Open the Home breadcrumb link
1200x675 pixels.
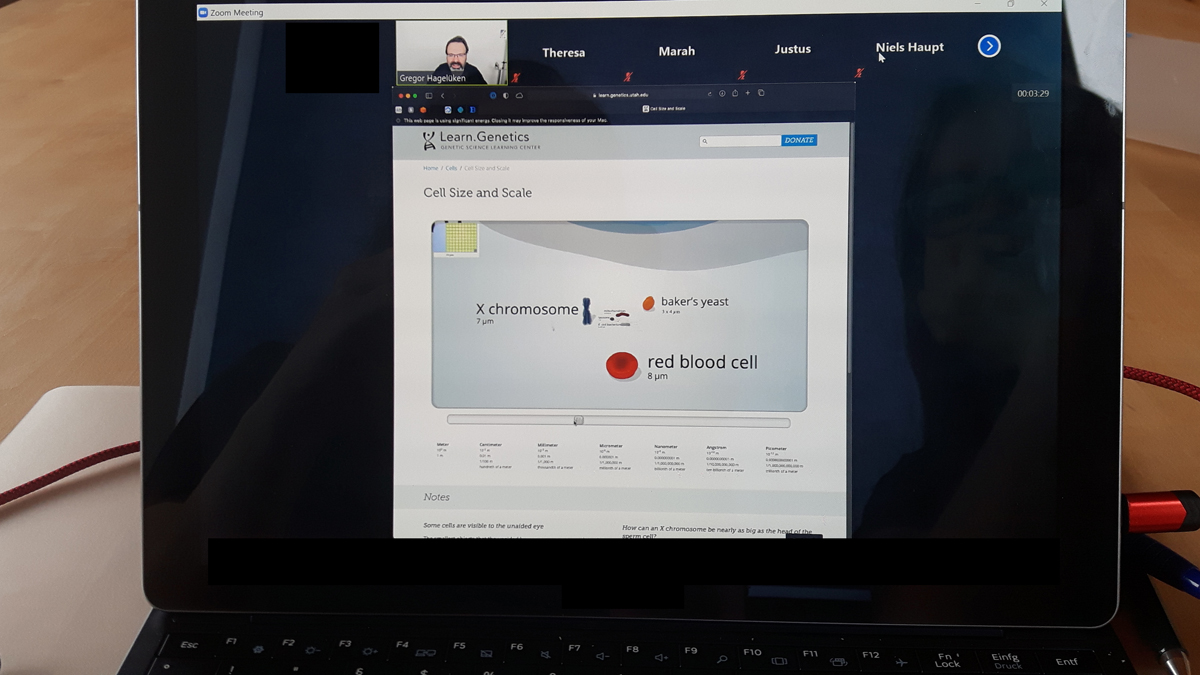coord(430,168)
